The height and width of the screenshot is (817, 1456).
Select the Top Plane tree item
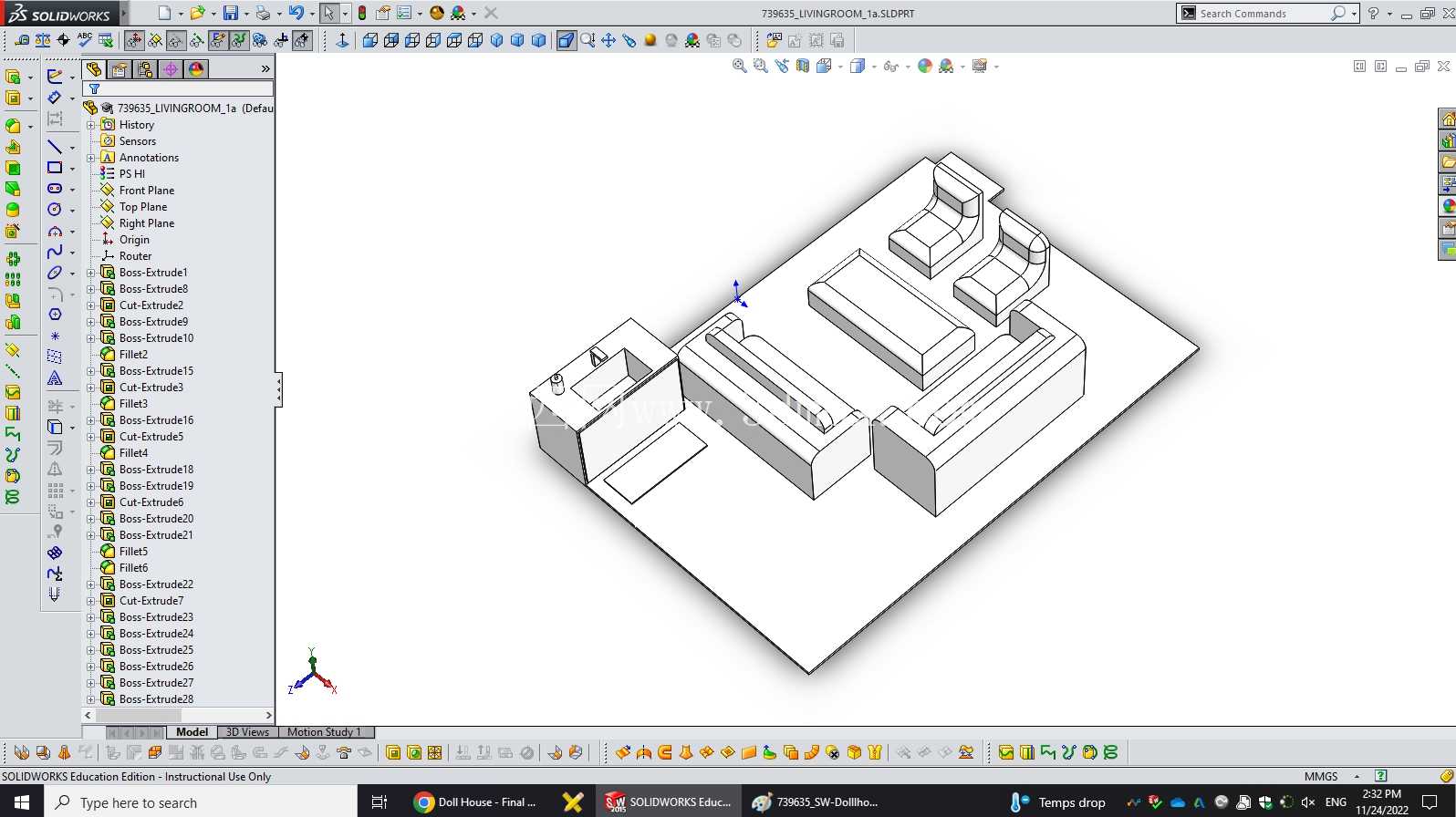tap(143, 207)
